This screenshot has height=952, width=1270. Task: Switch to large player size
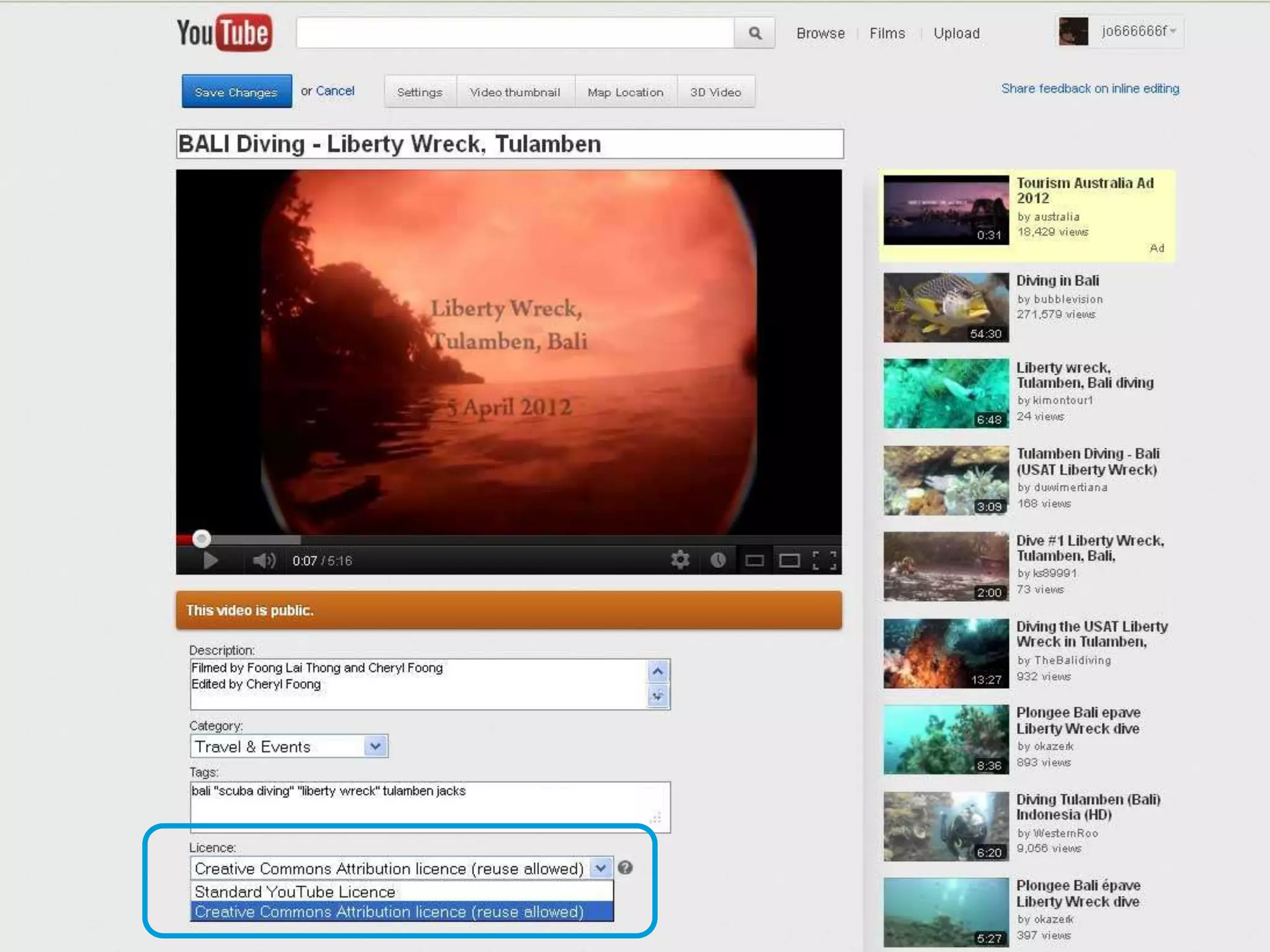point(789,560)
